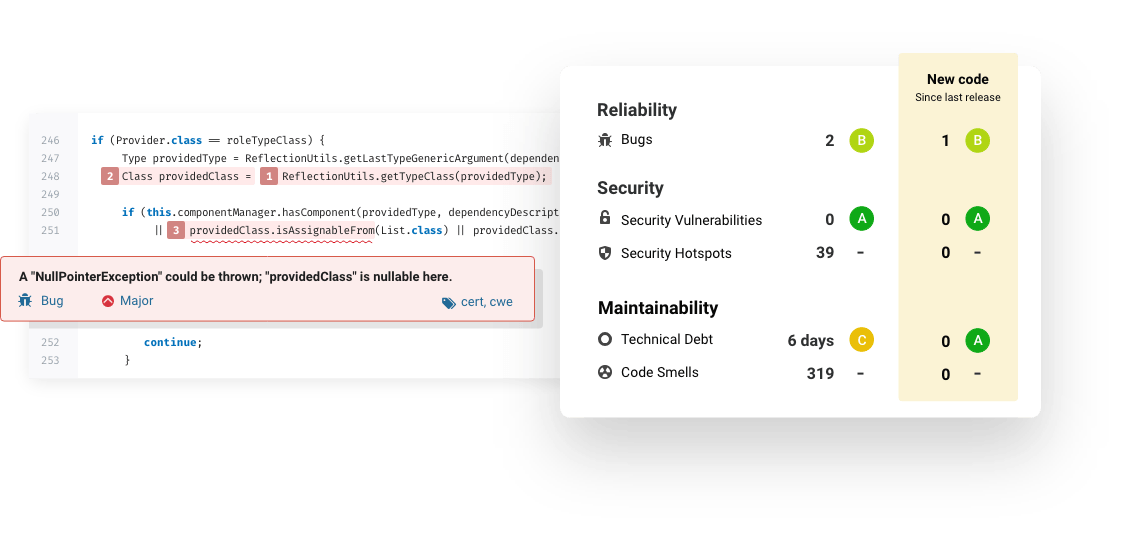Open the 319 Code Smells count
The width and height of the screenshot is (1140, 550).
[820, 373]
